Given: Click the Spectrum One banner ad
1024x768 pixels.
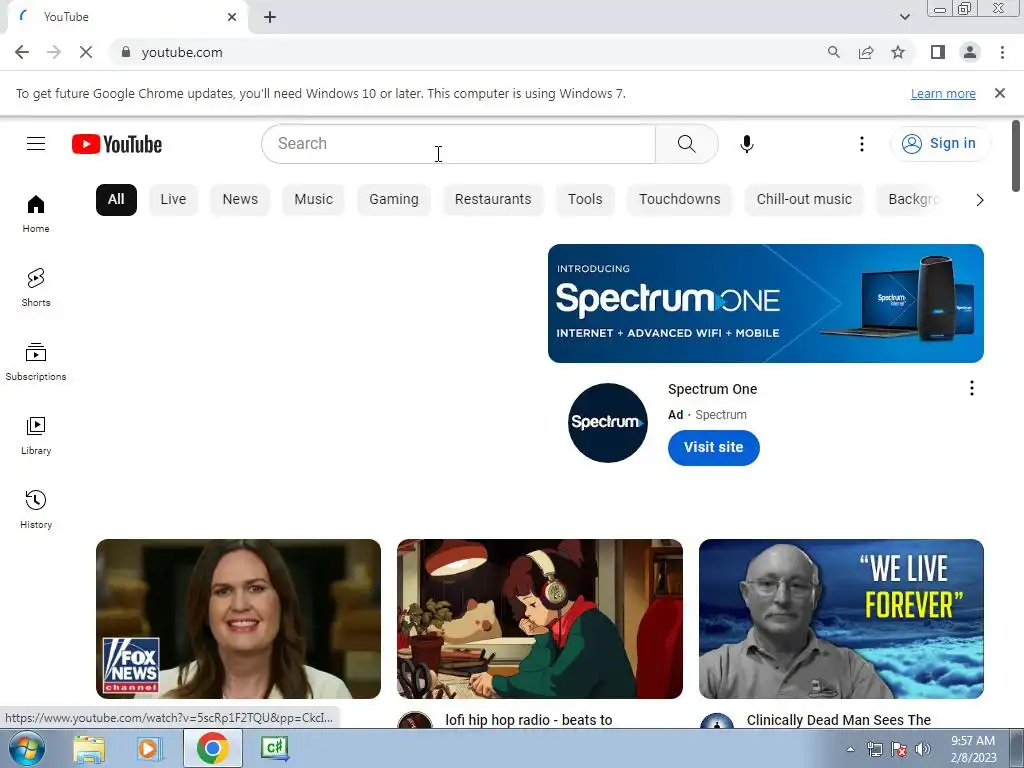Looking at the screenshot, I should click(x=765, y=303).
